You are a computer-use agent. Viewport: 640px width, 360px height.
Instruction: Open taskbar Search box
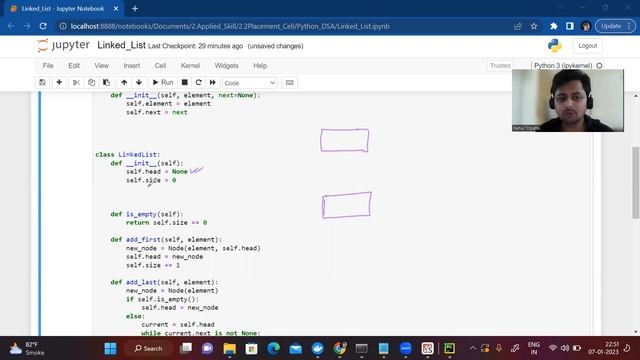(x=148, y=349)
